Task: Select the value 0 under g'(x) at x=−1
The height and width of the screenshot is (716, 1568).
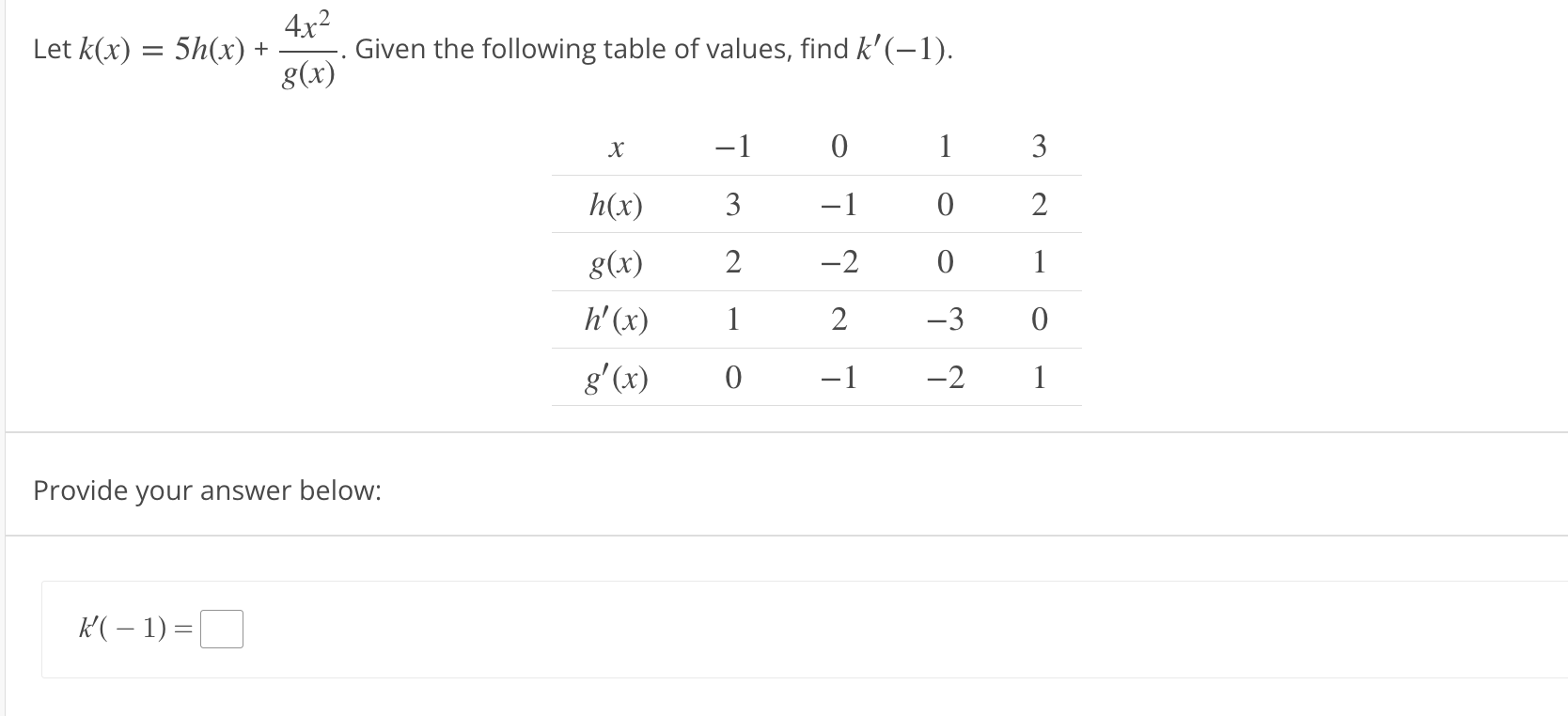Action: [733, 378]
